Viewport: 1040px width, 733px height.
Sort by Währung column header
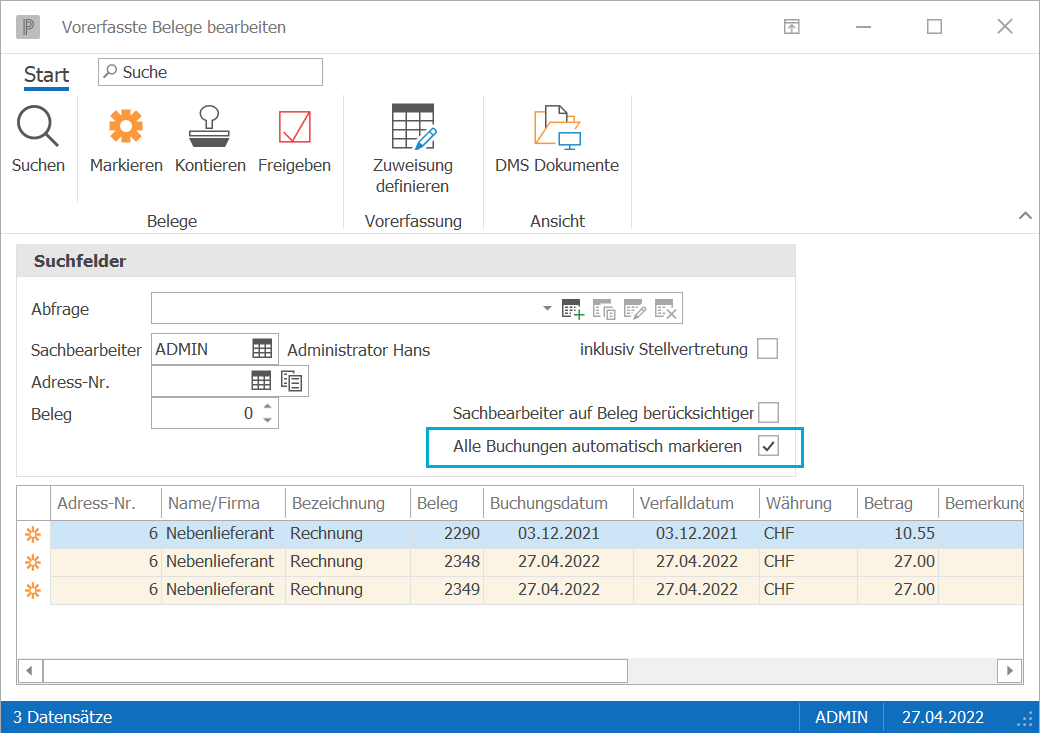(808, 503)
